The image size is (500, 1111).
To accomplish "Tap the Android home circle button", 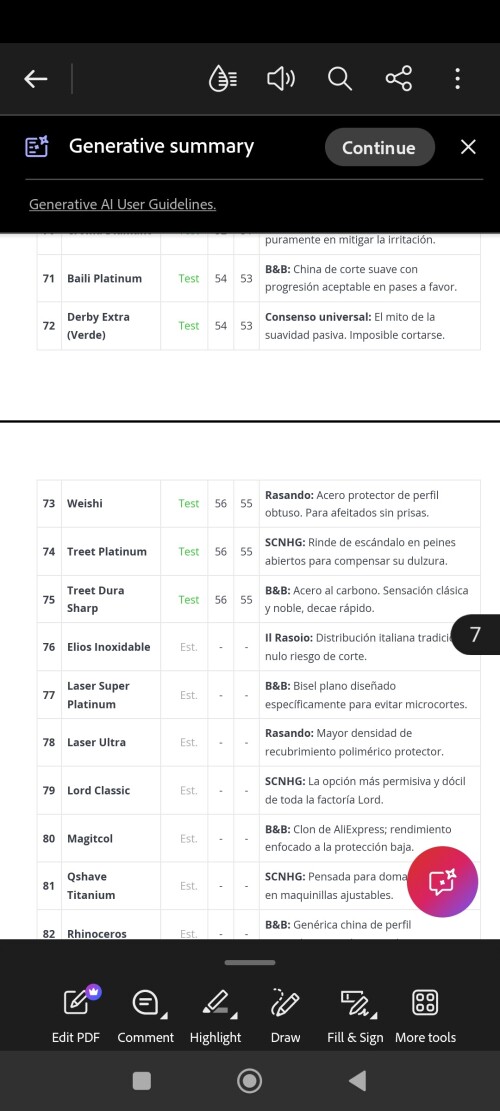I will point(249,1081).
